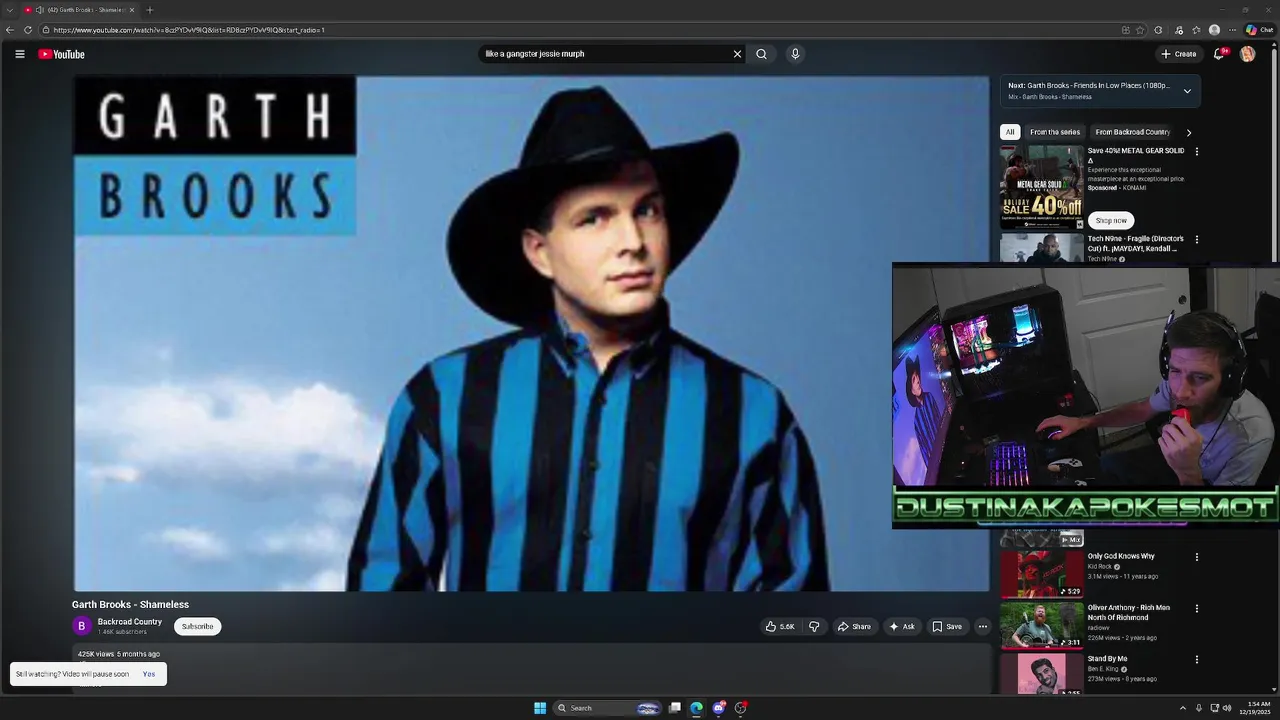
Task: Open the browser profile avatar
Action: (x=1214, y=30)
